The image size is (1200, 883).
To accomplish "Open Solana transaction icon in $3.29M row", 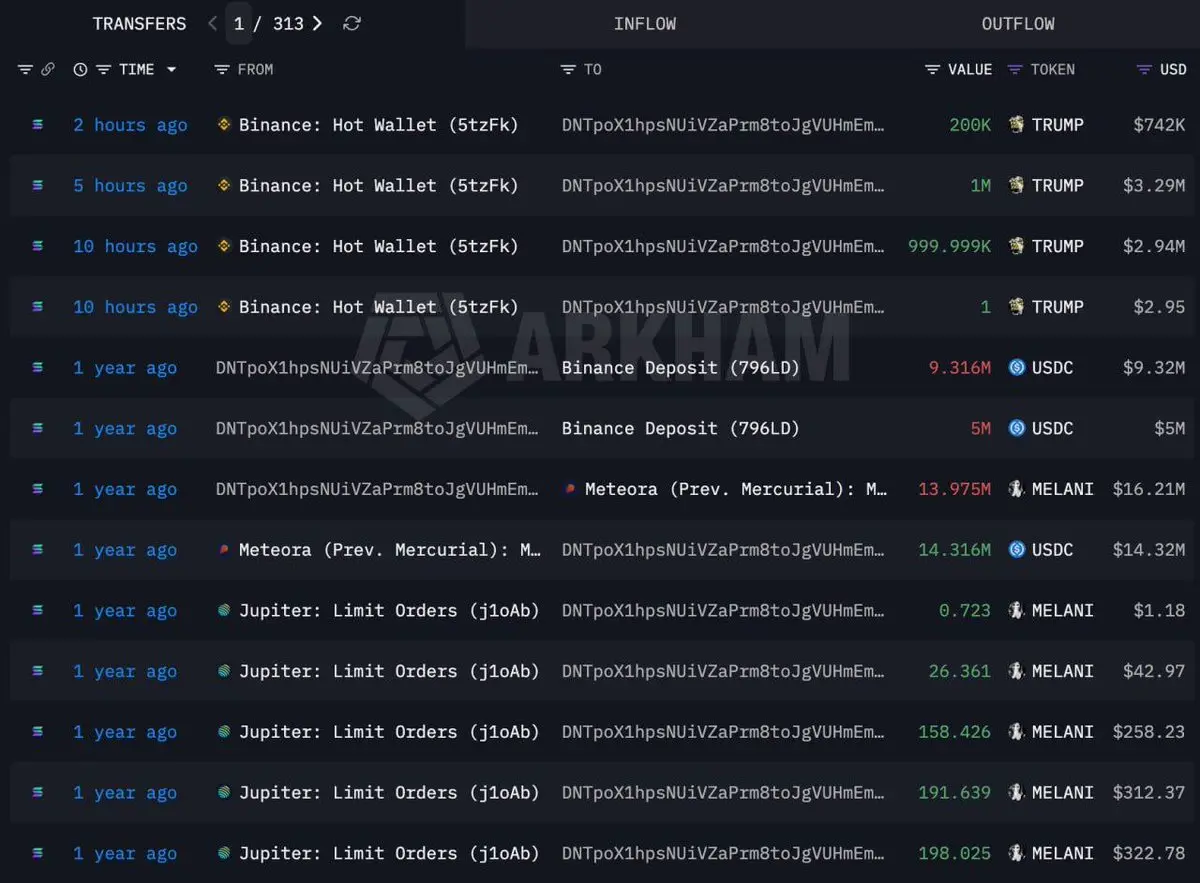I will [38, 185].
